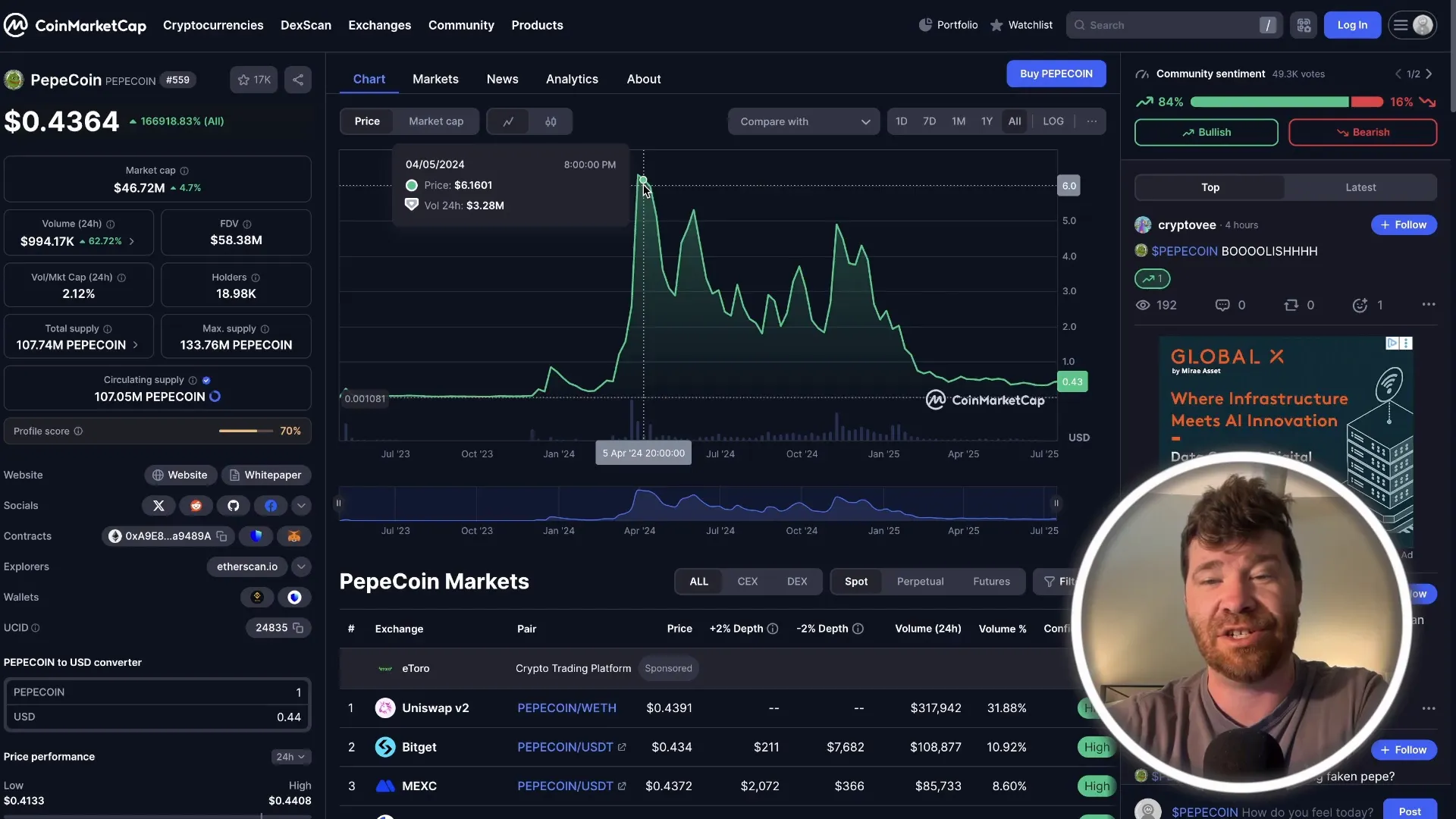Open the GitHub social link
The height and width of the screenshot is (819, 1456).
(x=234, y=506)
